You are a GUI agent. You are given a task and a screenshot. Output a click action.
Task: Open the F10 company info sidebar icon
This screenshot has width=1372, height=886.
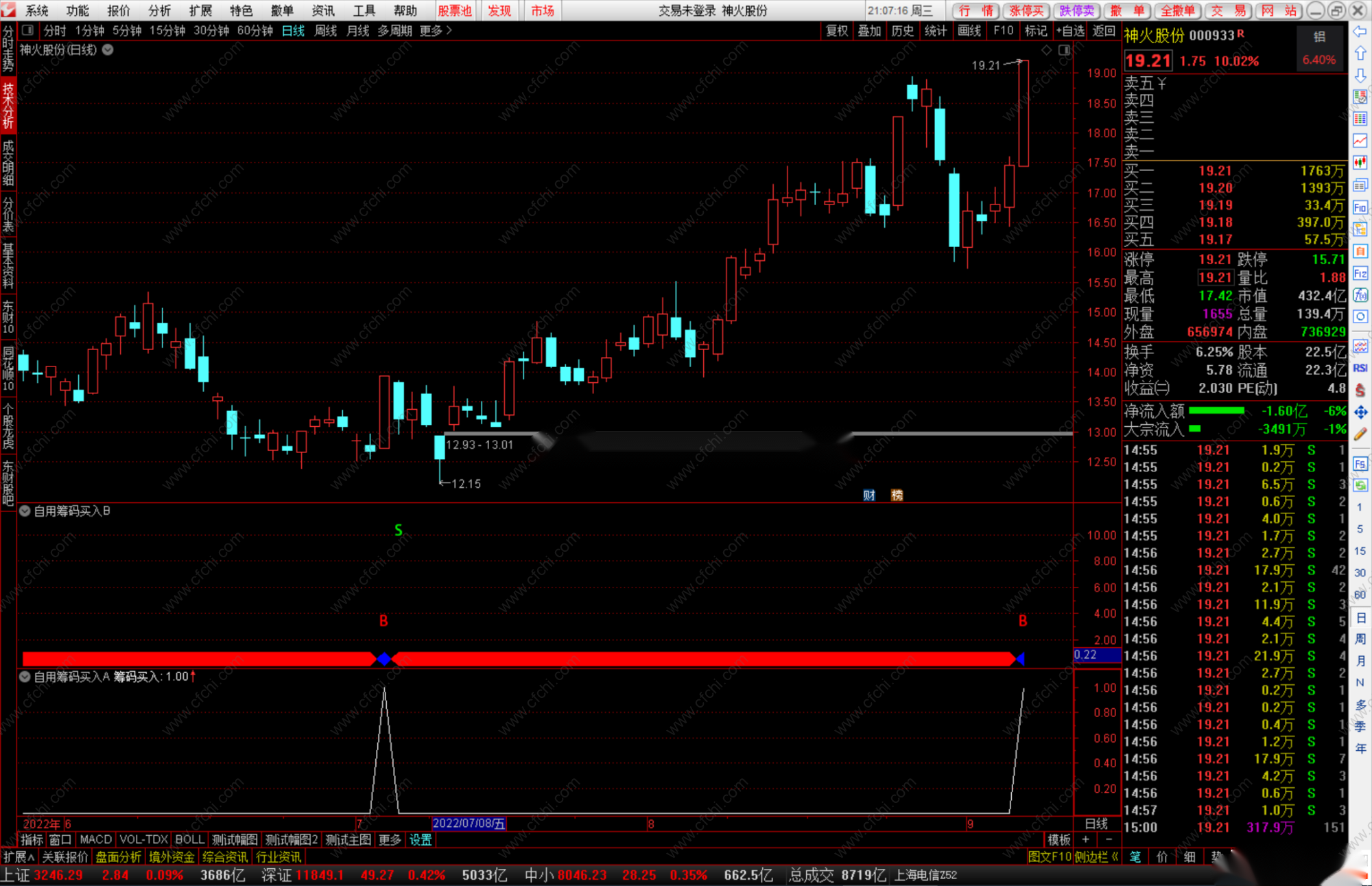point(1360,207)
